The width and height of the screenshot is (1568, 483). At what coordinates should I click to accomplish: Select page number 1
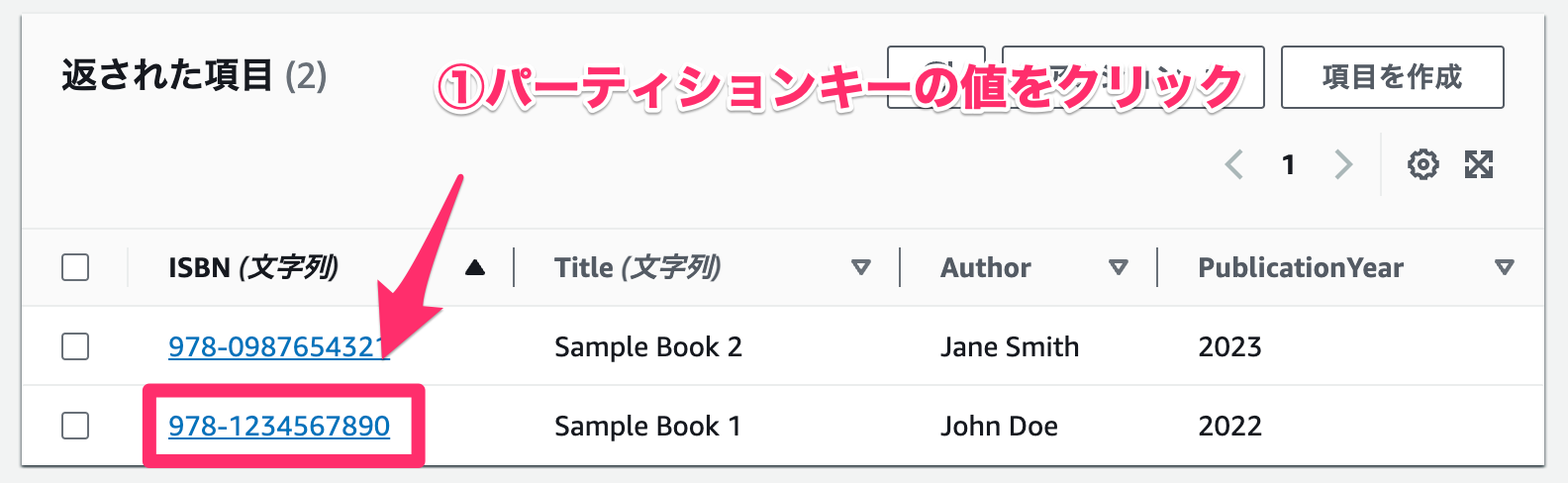pos(1288,164)
